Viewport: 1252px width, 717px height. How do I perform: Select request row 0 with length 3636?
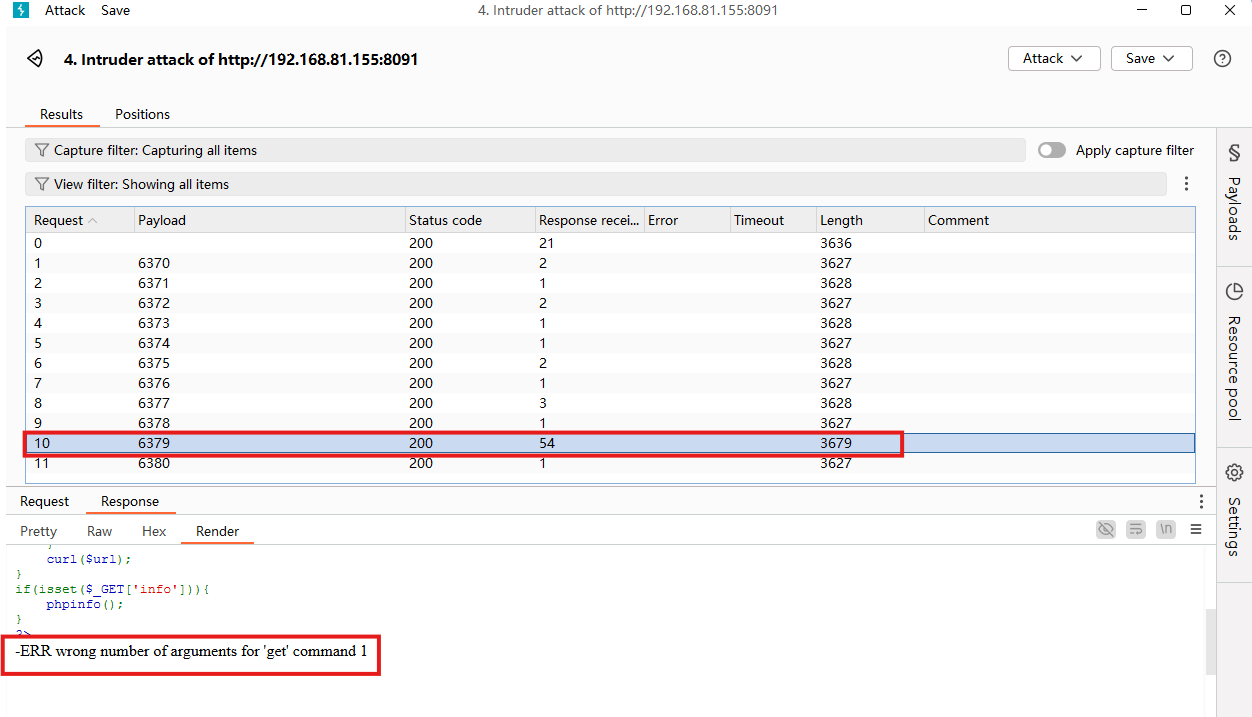(610, 243)
